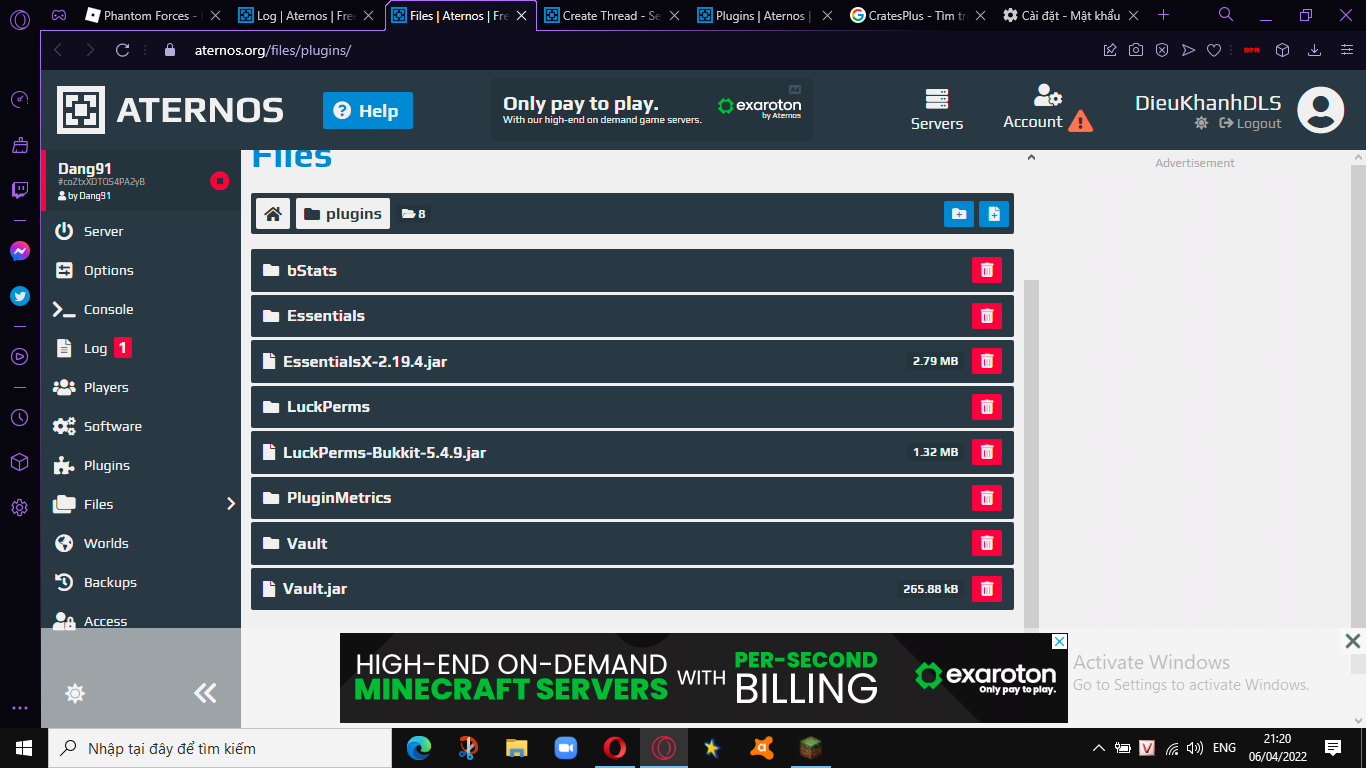
Task: Open Zoom from the taskbar
Action: (566, 748)
